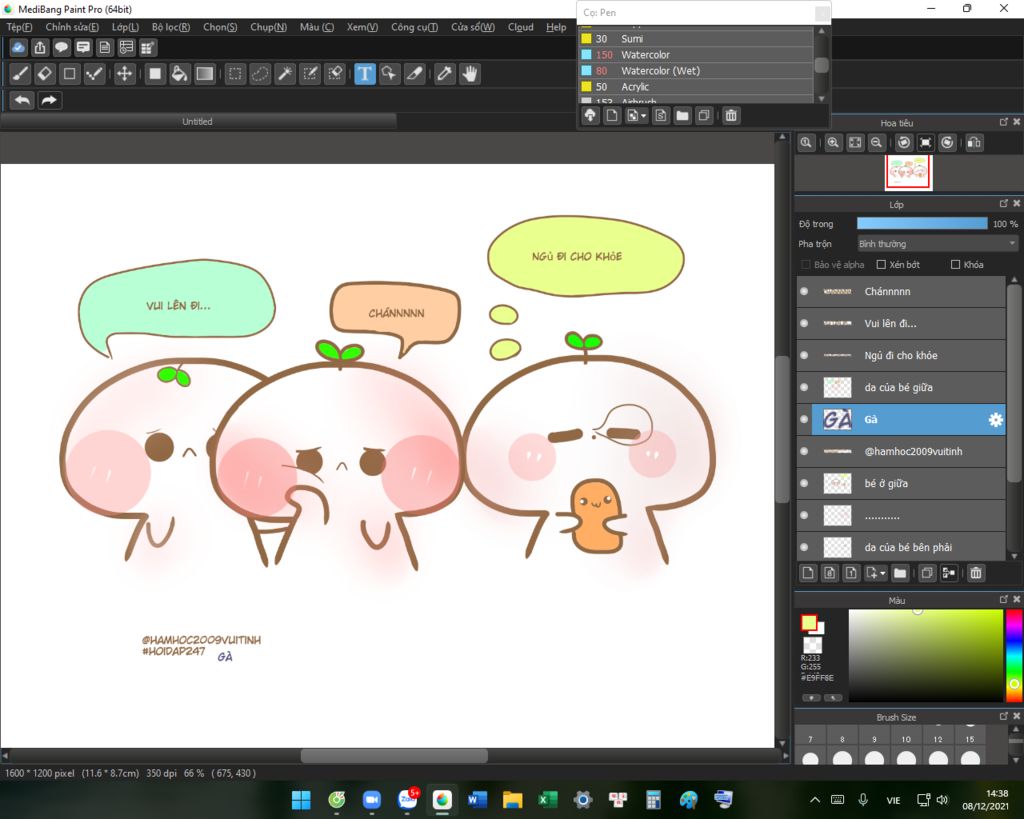Open Gà layer settings gear
This screenshot has width=1024, height=819.
point(995,419)
